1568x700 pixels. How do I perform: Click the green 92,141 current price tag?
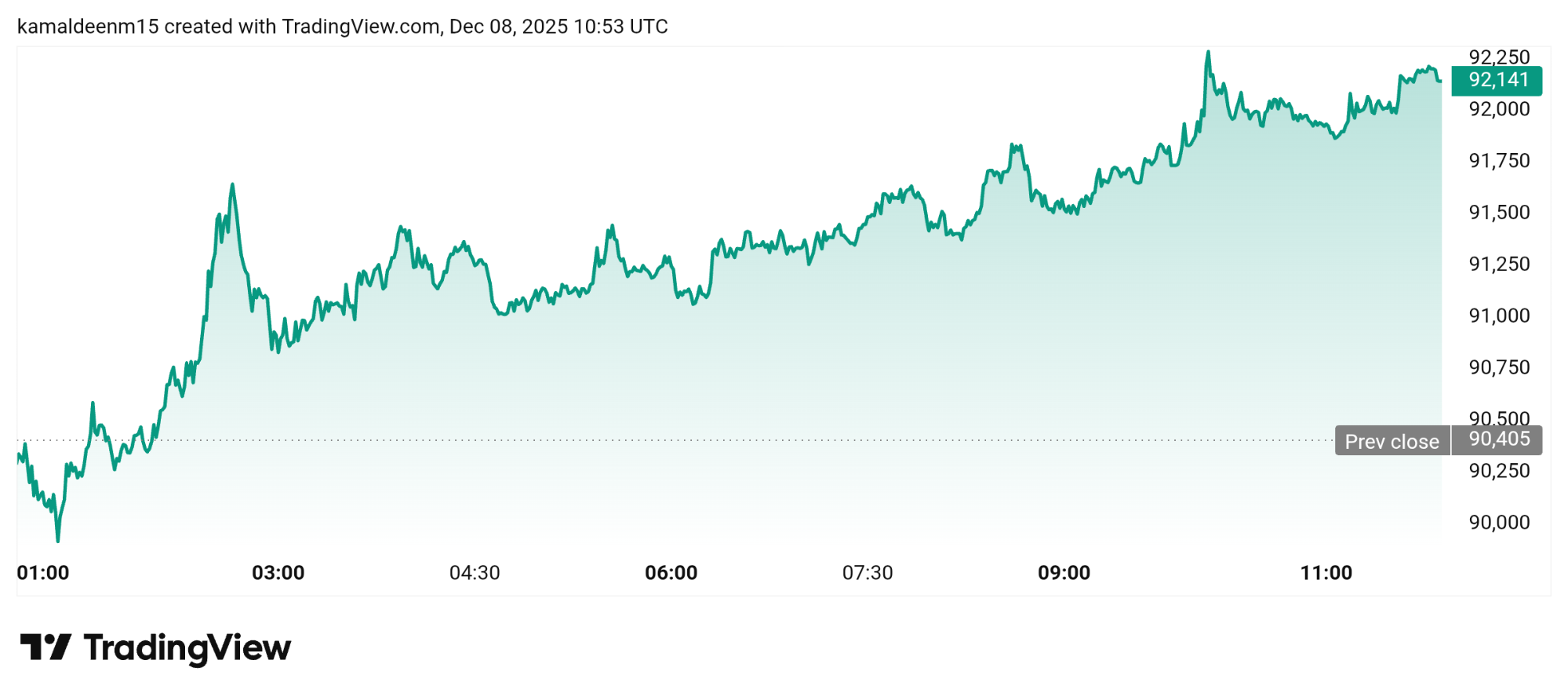pos(1497,80)
